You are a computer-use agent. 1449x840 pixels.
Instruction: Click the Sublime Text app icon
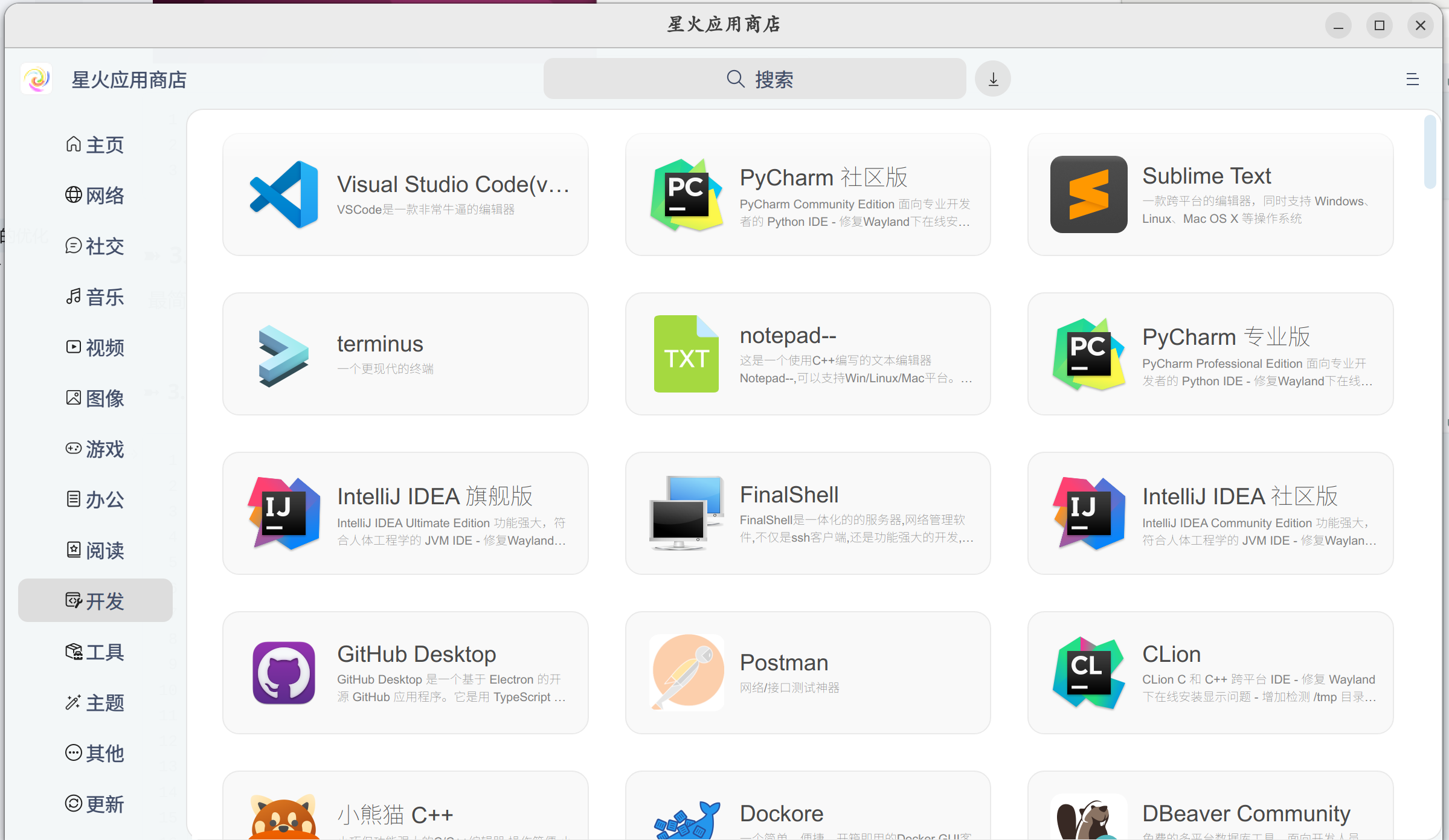[x=1088, y=194]
